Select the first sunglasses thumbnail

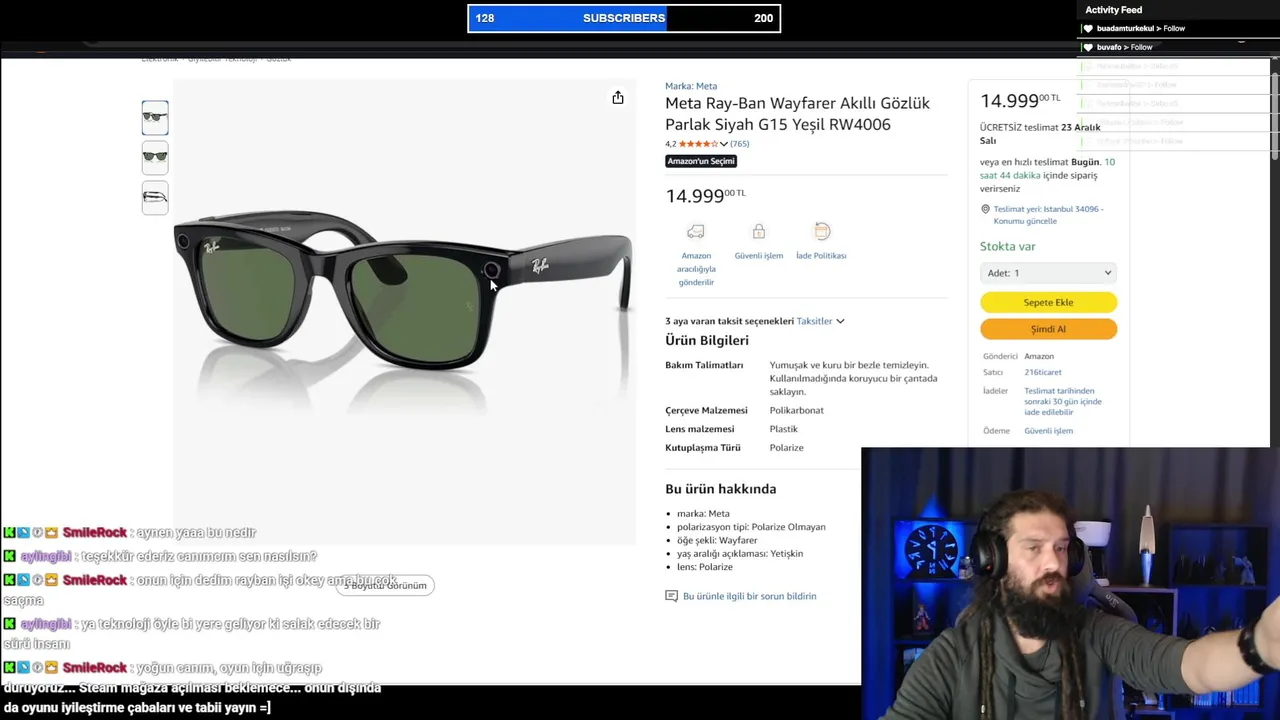[x=155, y=118]
